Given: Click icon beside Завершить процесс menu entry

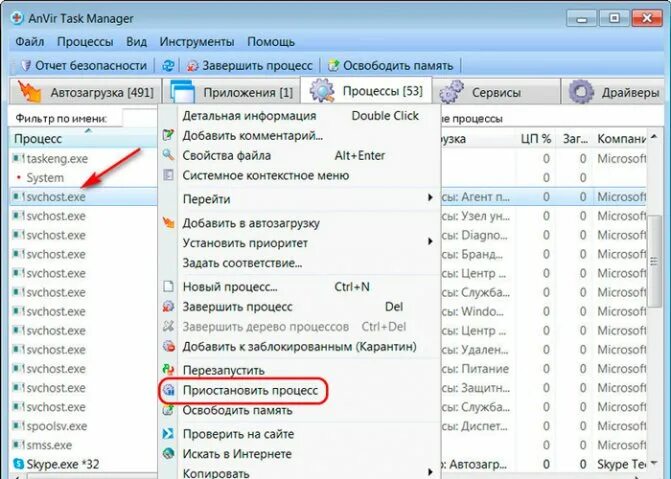Looking at the screenshot, I should click(168, 306).
